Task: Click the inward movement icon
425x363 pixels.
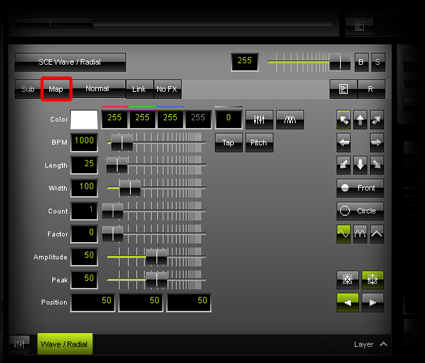Action: [348, 280]
